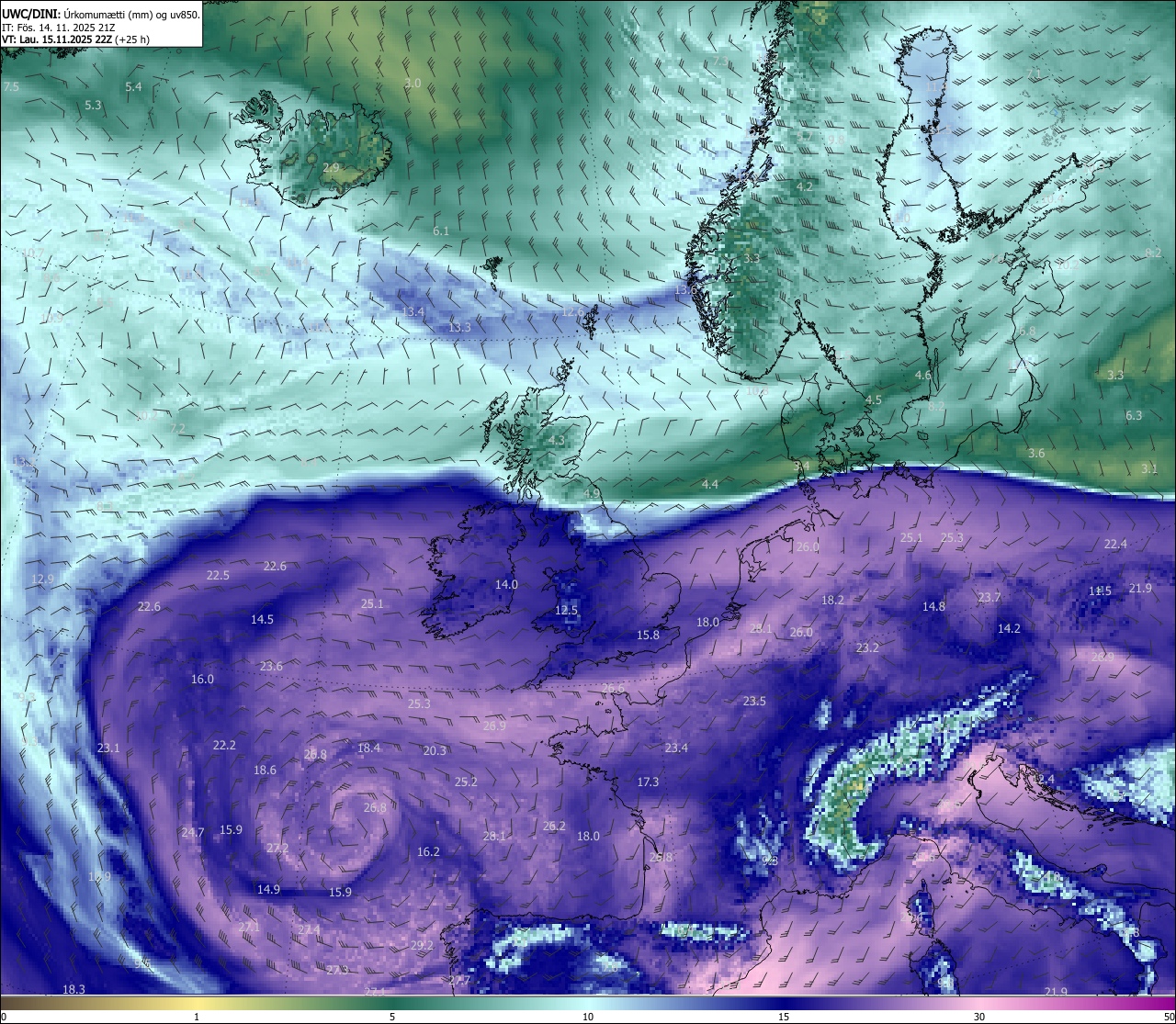Click the title text 'UWC/DINI: Úrkomumætti (mm) og uv850.'
1176x1024 pixels.
[101, 14]
